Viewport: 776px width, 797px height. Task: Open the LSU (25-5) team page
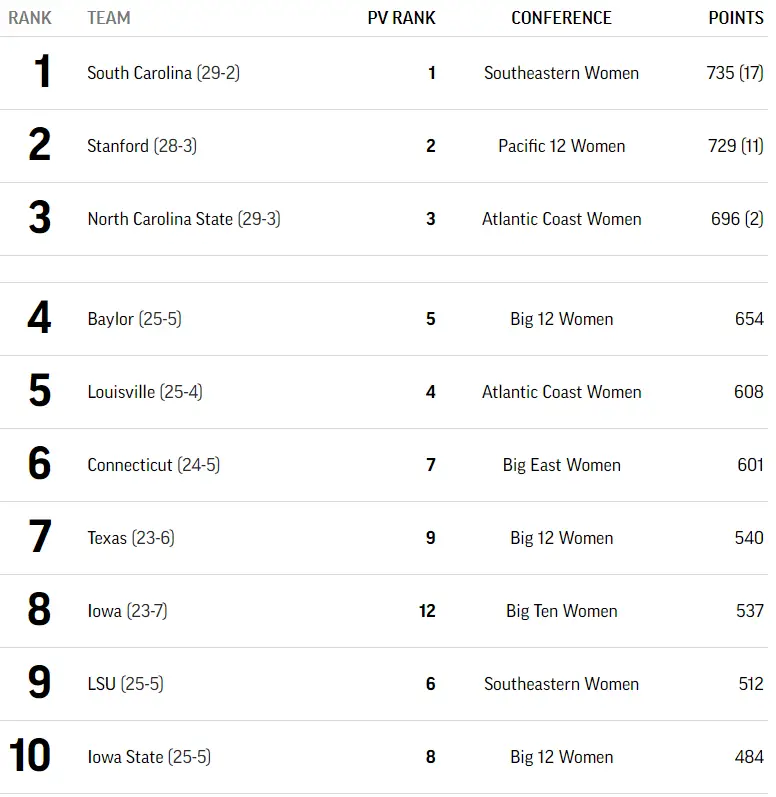pos(125,684)
